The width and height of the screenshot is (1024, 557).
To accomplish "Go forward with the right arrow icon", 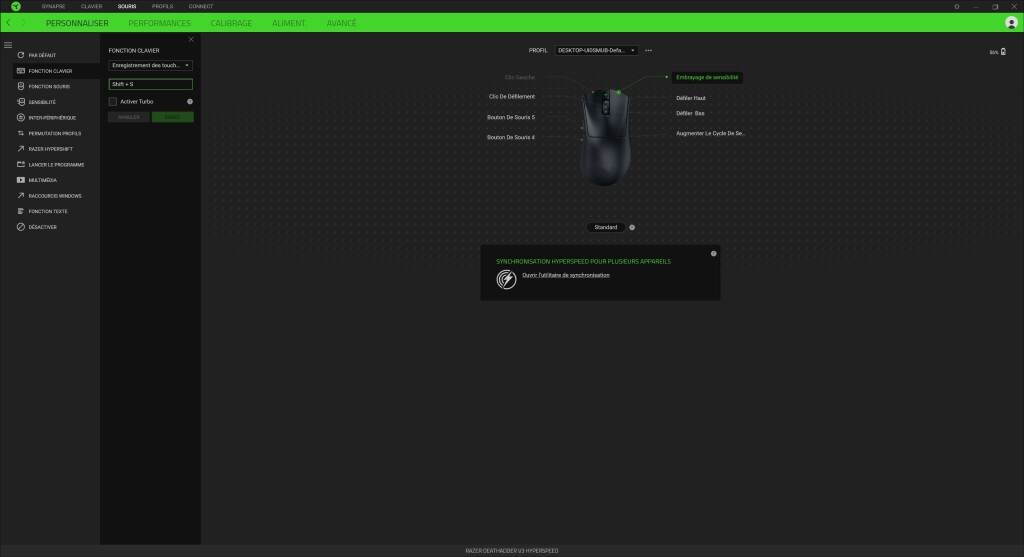I will [x=24, y=23].
